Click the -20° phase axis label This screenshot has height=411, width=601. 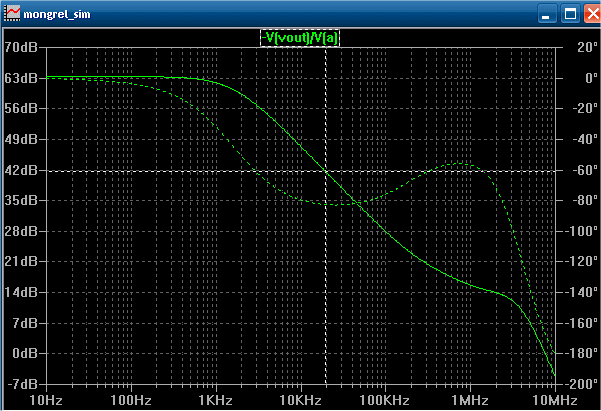585,109
